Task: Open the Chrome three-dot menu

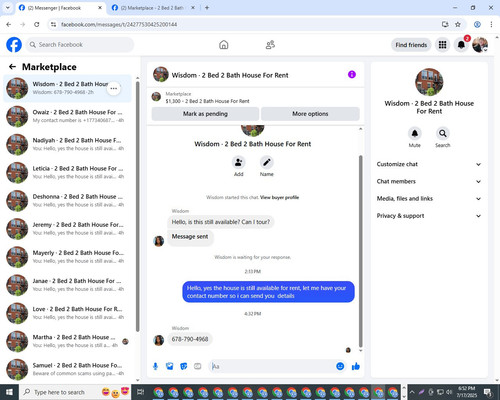Action: [x=491, y=24]
